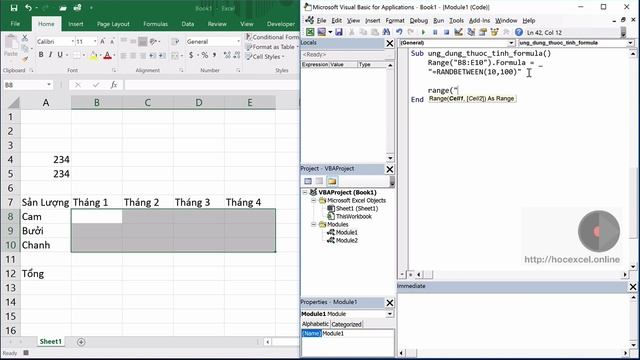Open the Calibri font name dropdown
The image size is (640, 360).
(x=73, y=41)
